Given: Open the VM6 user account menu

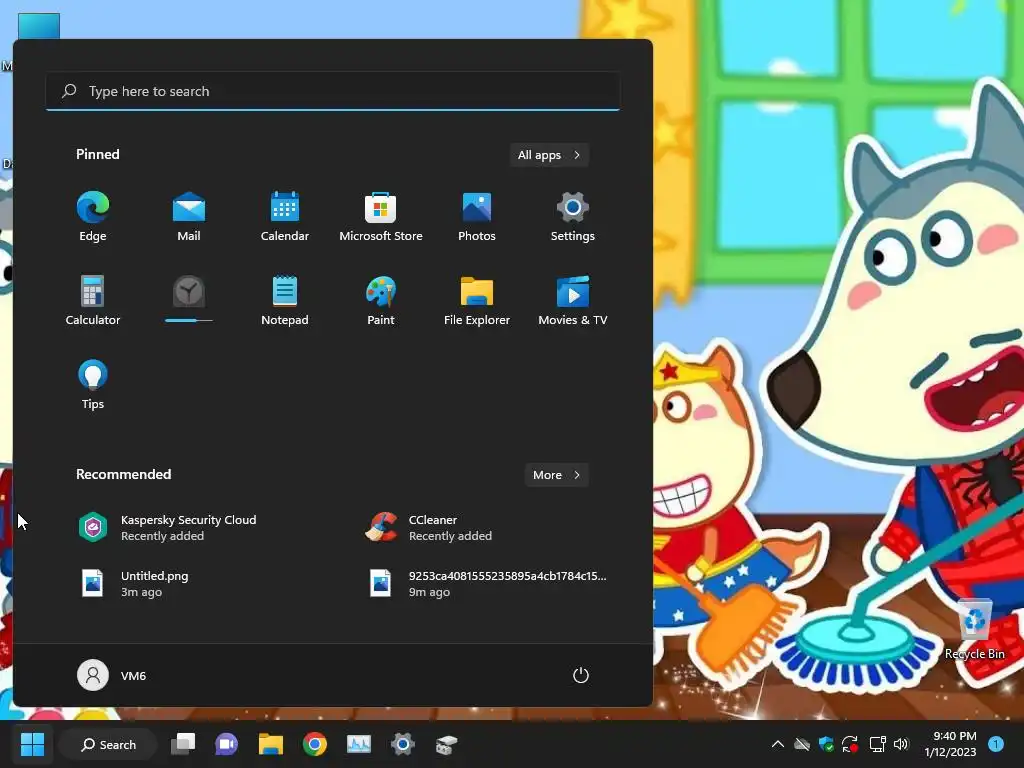Looking at the screenshot, I should (x=112, y=675).
